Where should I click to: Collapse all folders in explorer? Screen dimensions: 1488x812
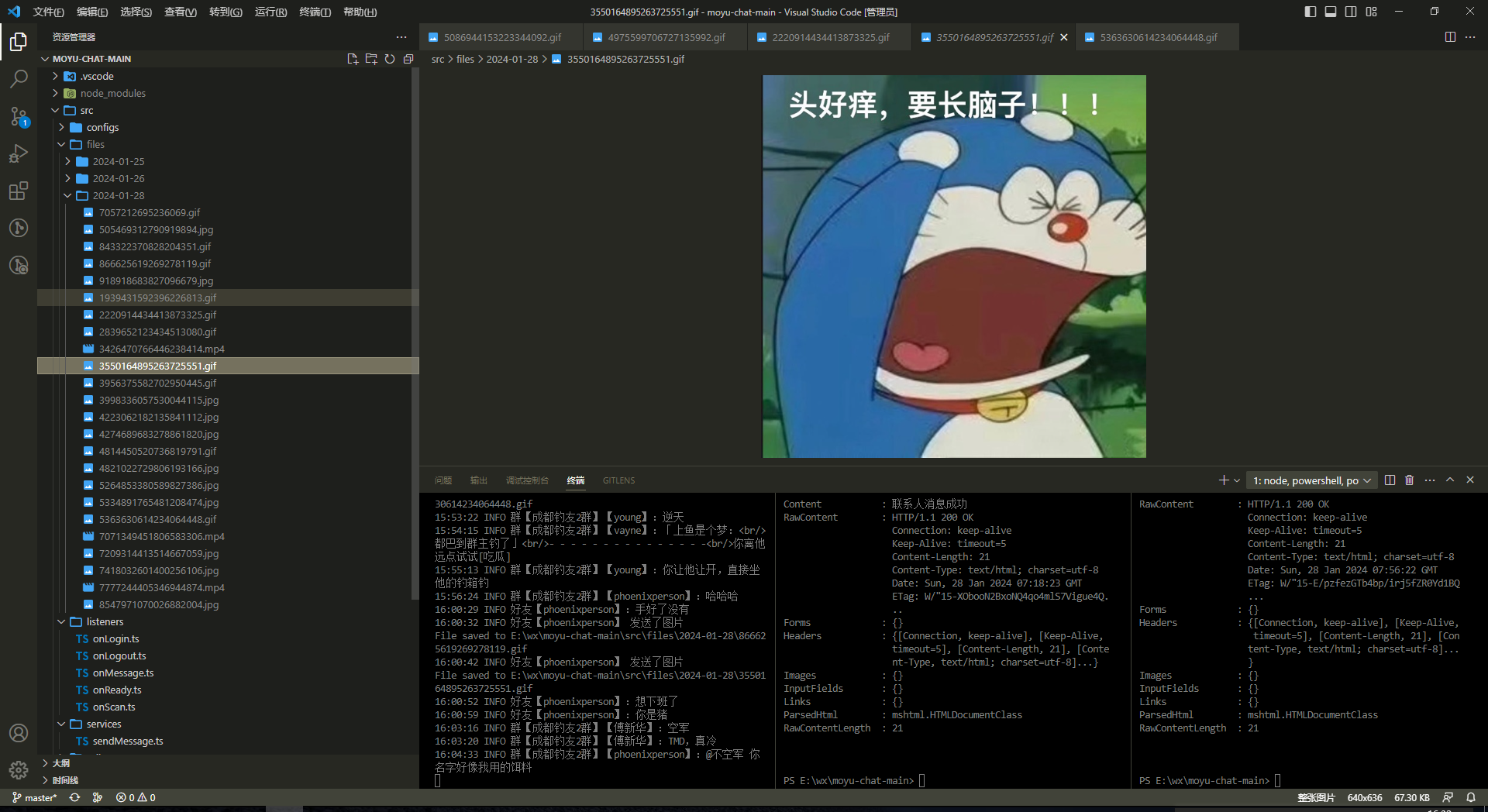click(x=408, y=59)
